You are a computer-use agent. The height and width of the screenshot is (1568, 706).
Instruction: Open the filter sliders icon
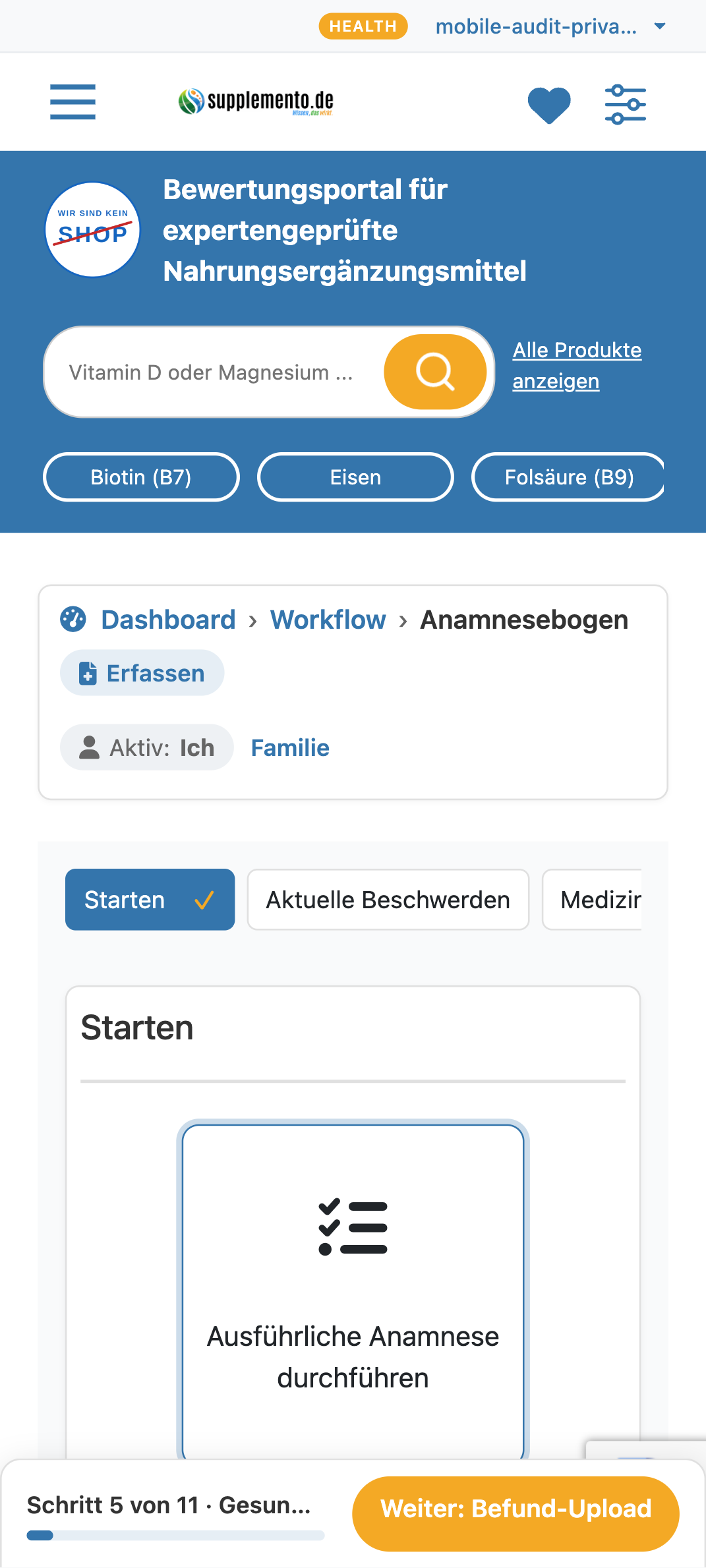pos(626,104)
